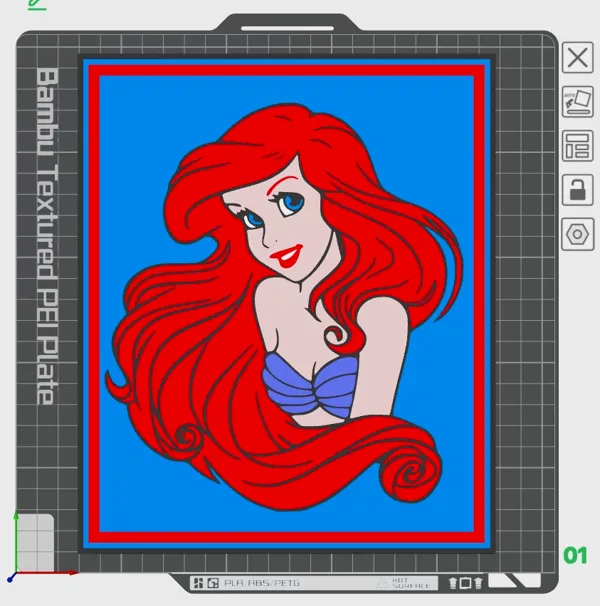
Task: Click the plate number 01 label
Action: coord(575,556)
